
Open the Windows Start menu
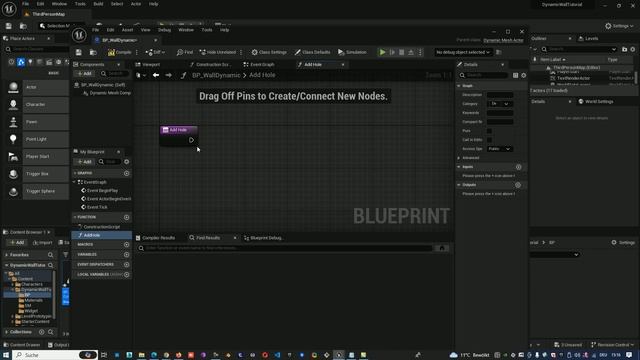(6, 355)
